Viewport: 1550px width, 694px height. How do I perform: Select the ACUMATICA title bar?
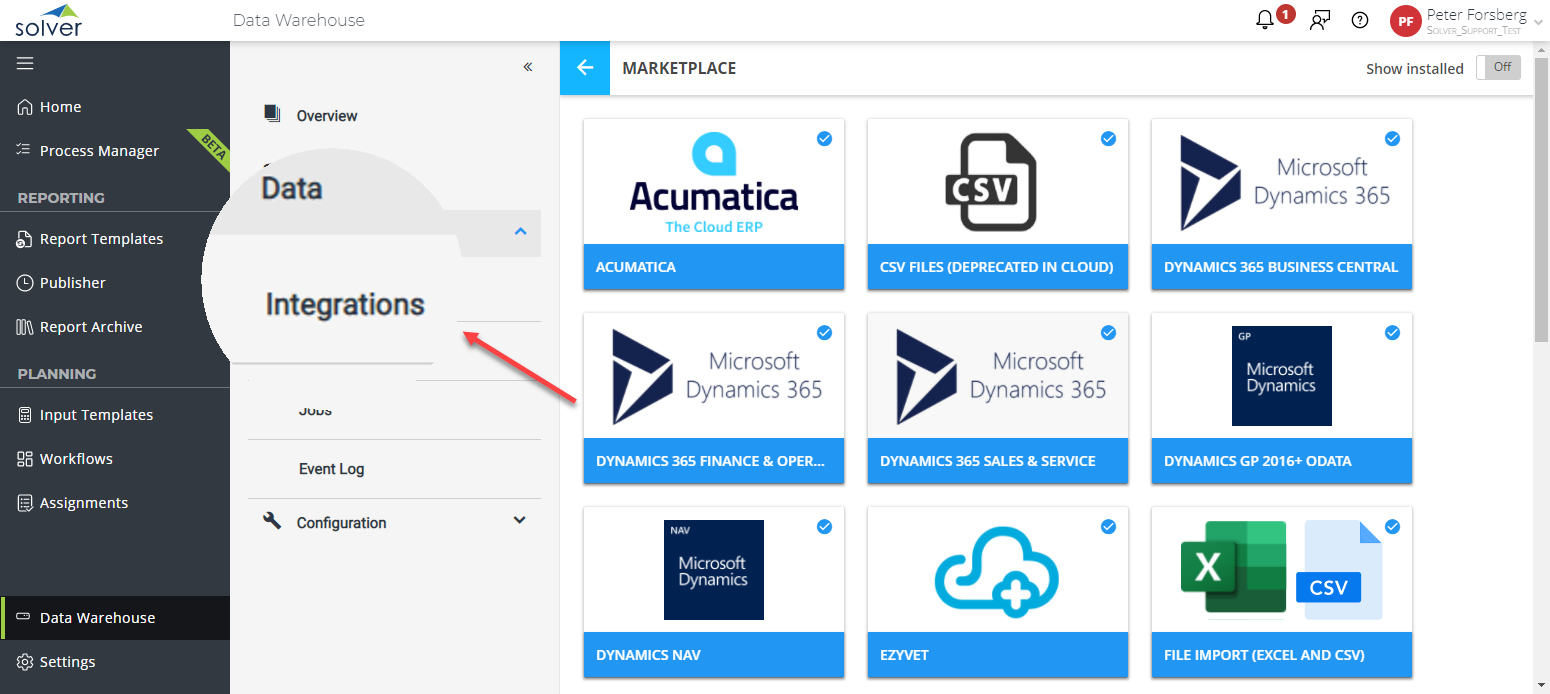click(x=714, y=267)
